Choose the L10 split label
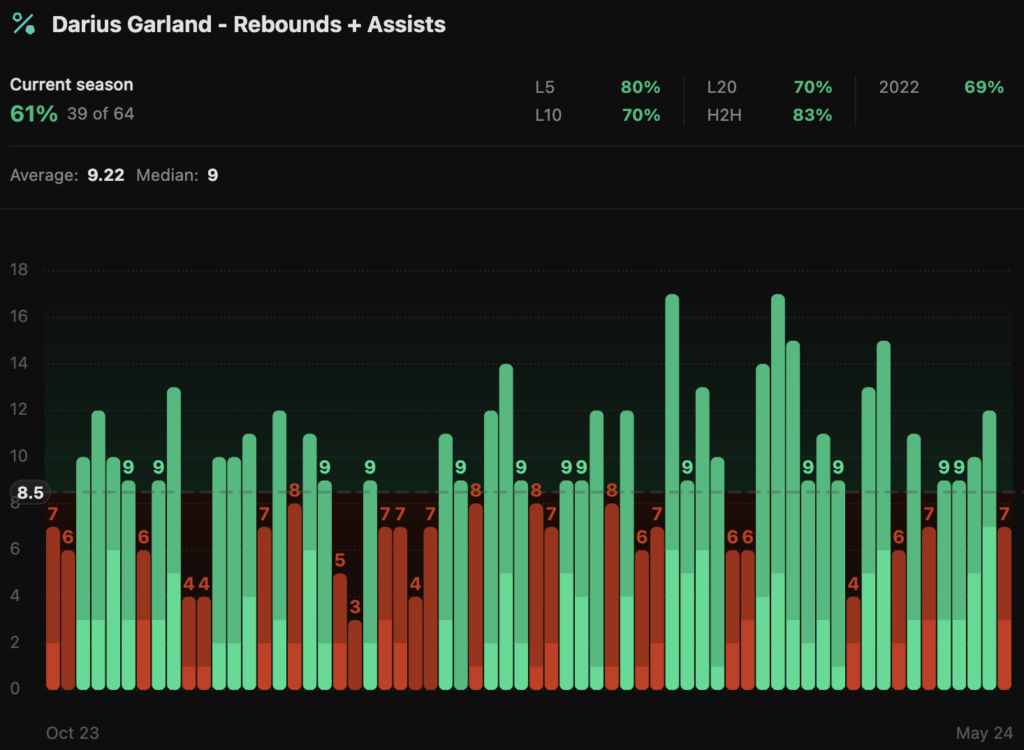Image resolution: width=1024 pixels, height=750 pixels. [548, 115]
